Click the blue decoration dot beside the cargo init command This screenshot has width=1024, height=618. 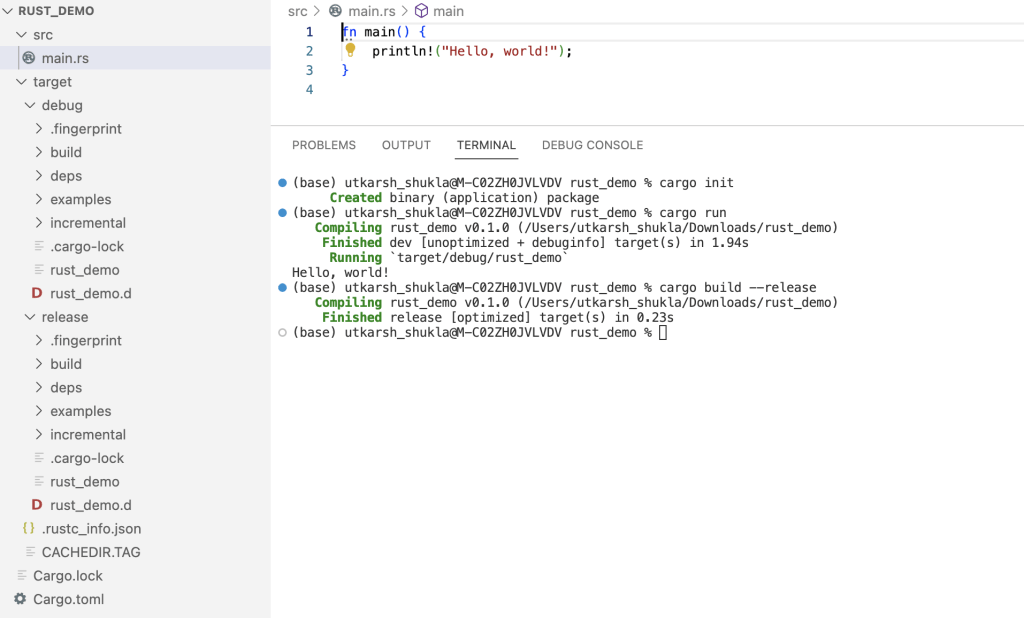[x=282, y=183]
